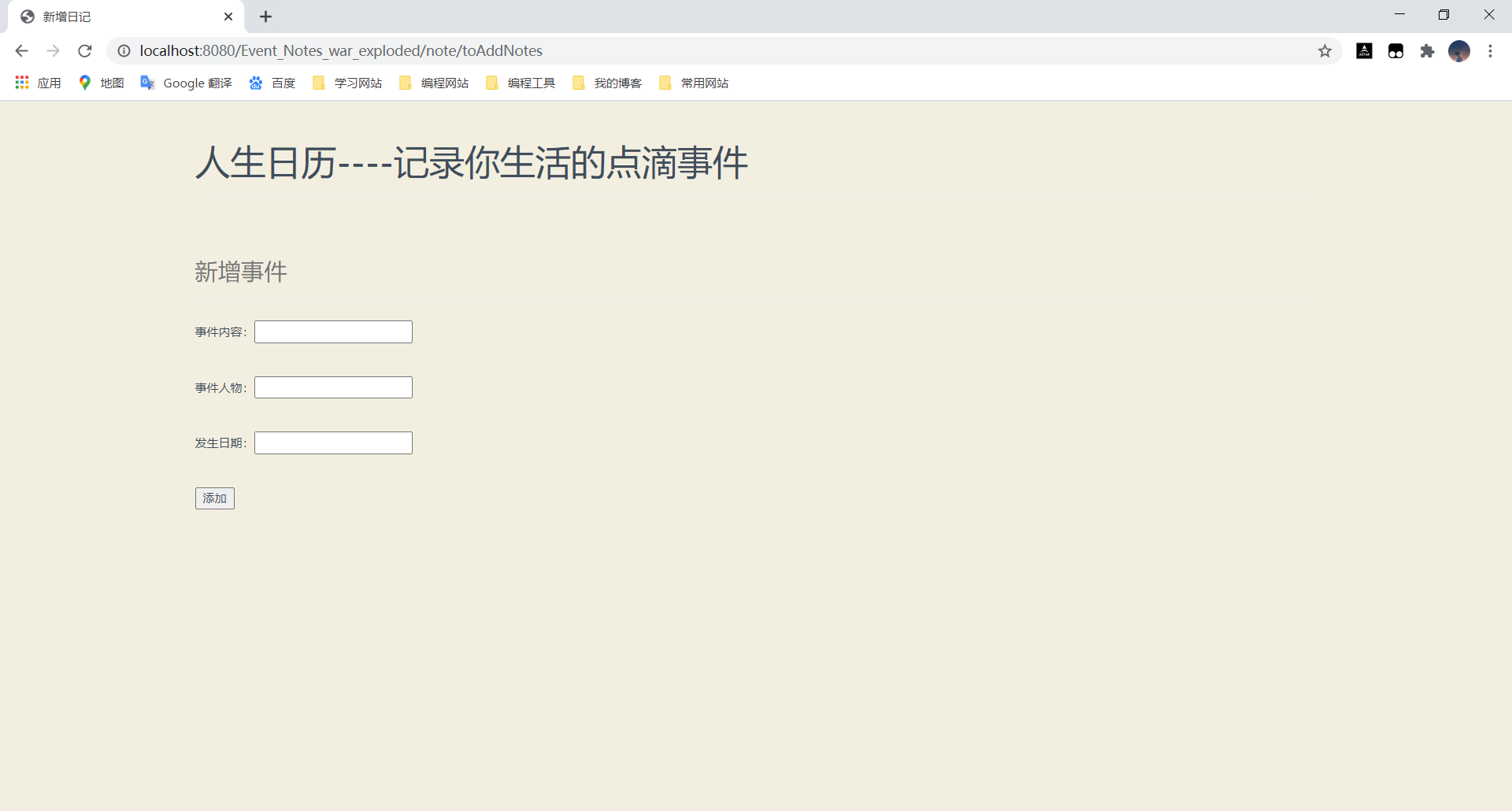
Task: Click the 发生日期 input field
Action: tap(333, 443)
